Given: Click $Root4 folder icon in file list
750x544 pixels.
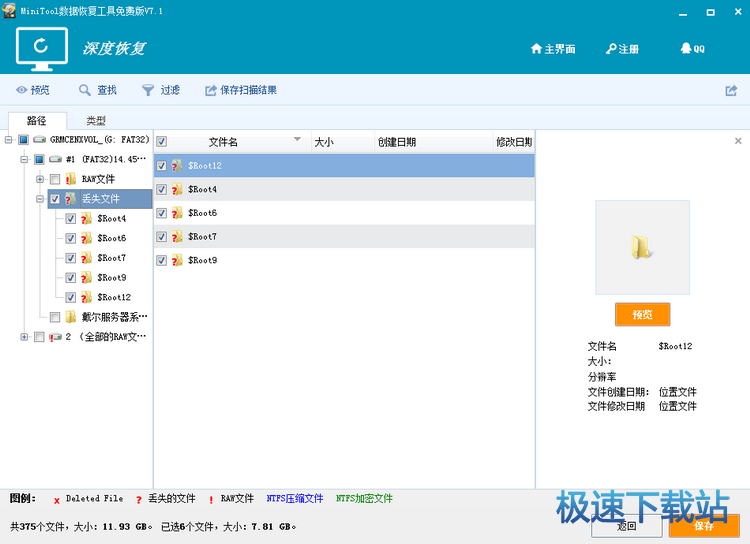Looking at the screenshot, I should point(177,189).
